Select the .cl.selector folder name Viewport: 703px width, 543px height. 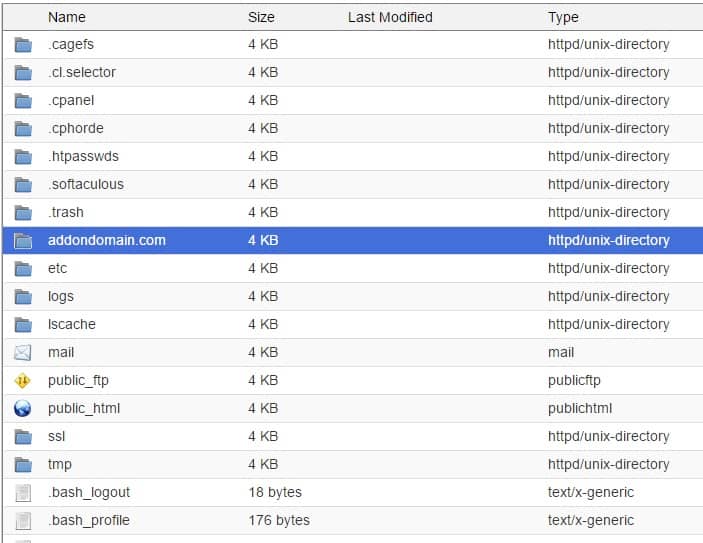click(x=82, y=72)
